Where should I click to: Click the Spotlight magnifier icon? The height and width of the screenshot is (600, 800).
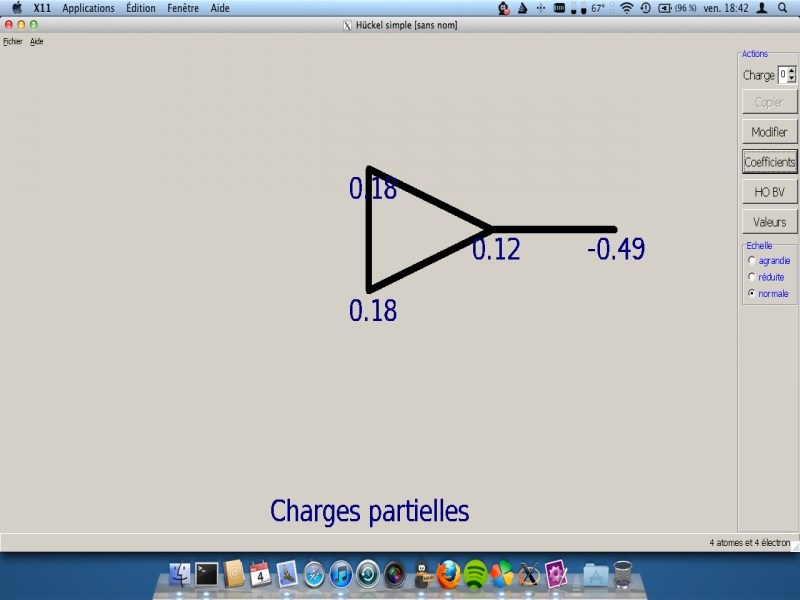tap(781, 8)
